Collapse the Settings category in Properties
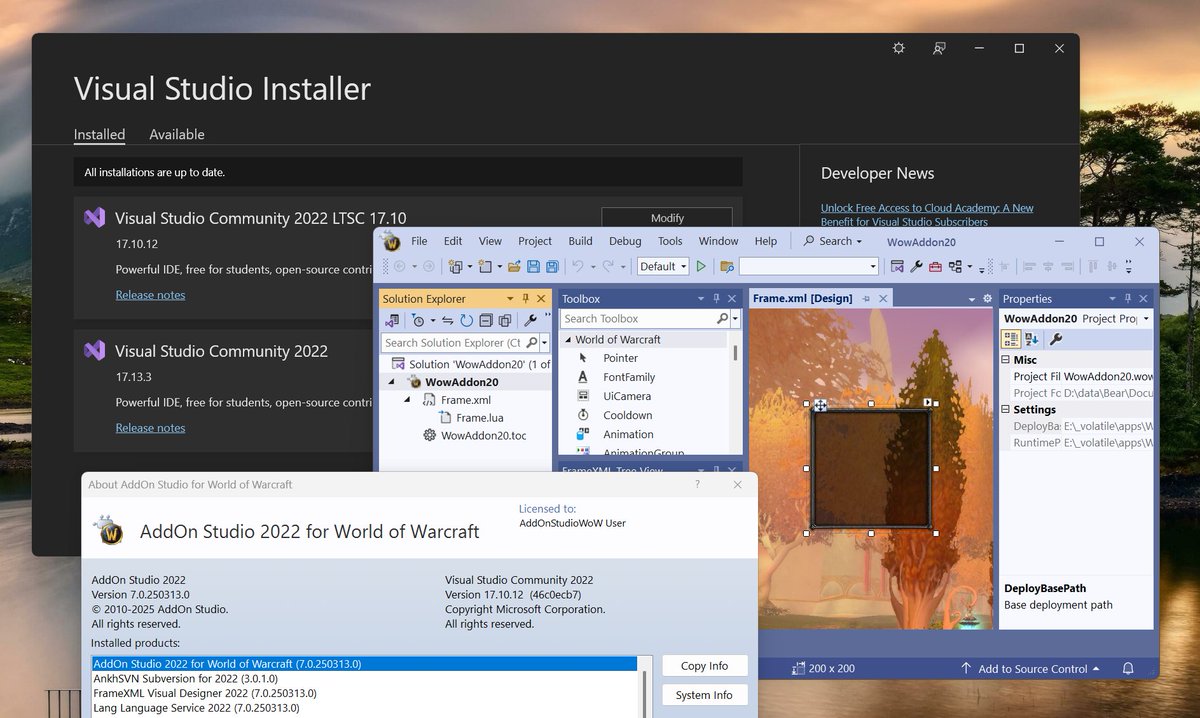This screenshot has width=1200, height=718. [1006, 410]
